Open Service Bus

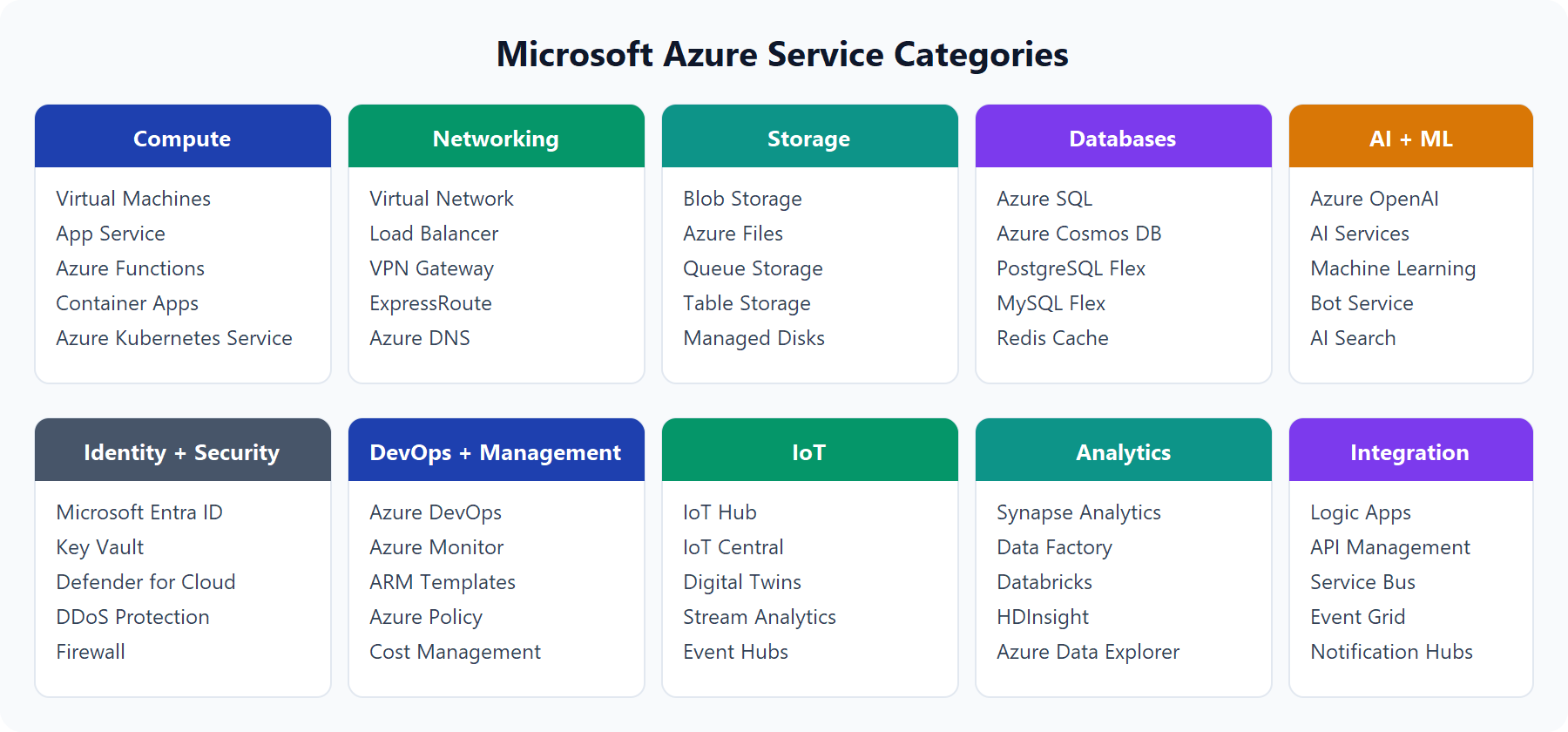1362,582
